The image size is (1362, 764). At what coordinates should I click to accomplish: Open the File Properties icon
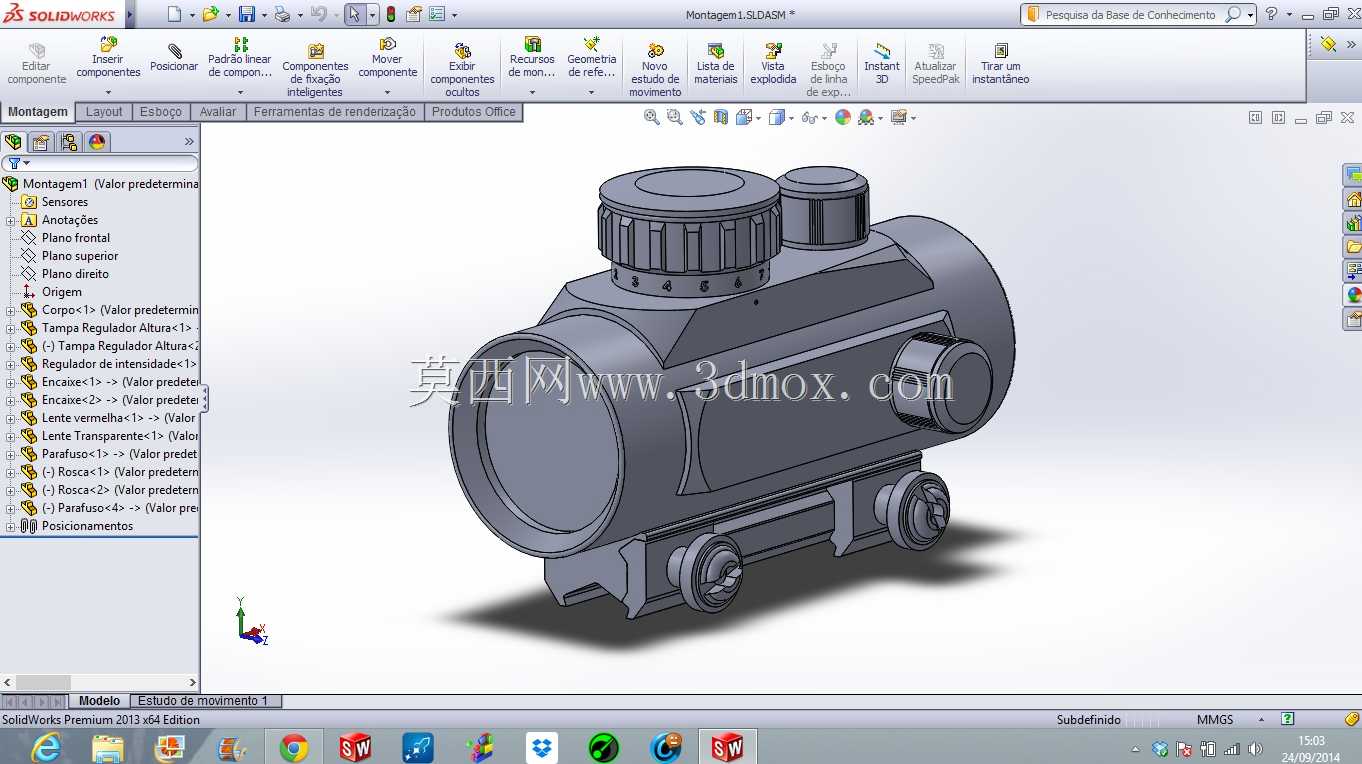413,14
